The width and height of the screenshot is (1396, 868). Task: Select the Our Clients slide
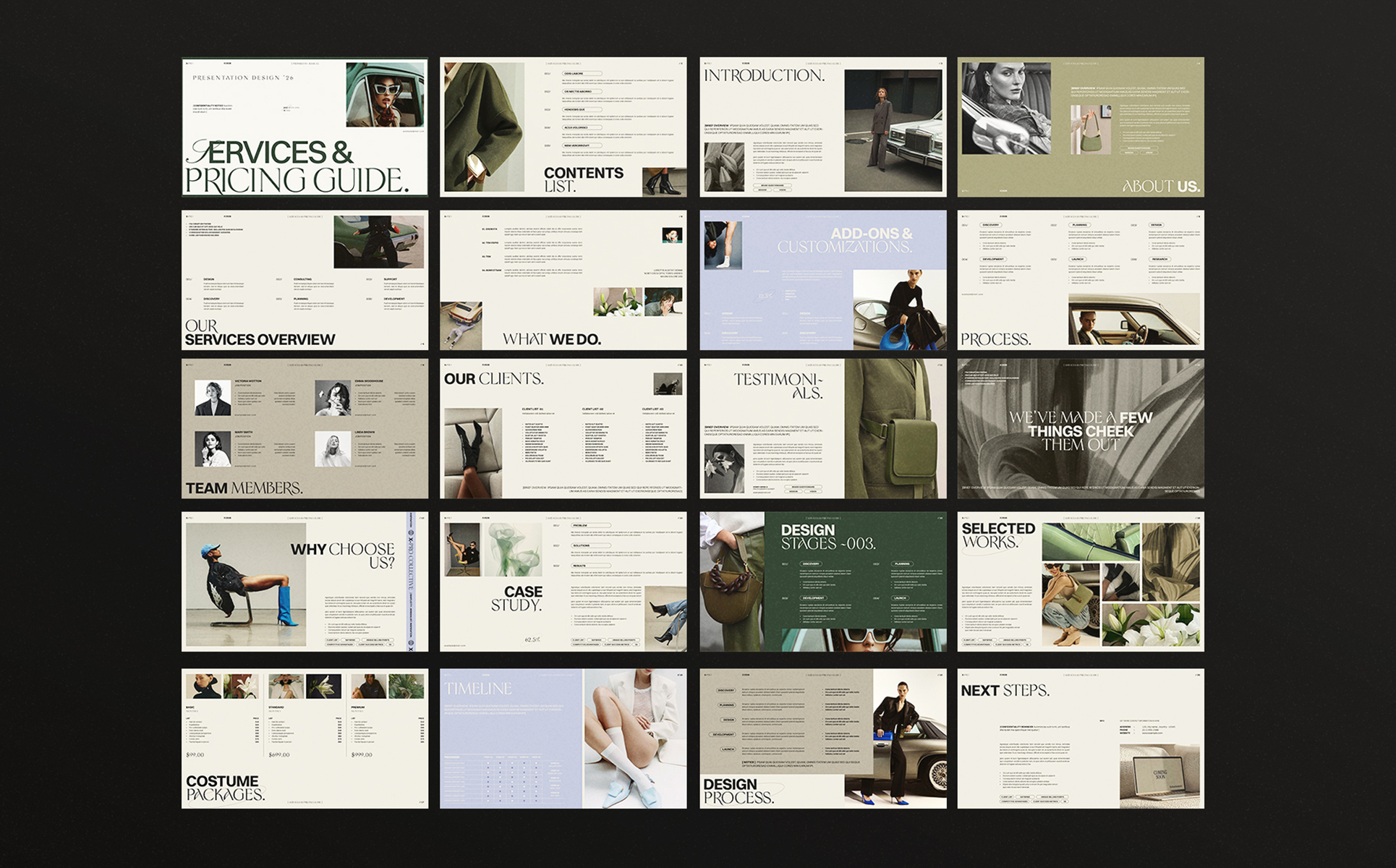click(x=563, y=429)
